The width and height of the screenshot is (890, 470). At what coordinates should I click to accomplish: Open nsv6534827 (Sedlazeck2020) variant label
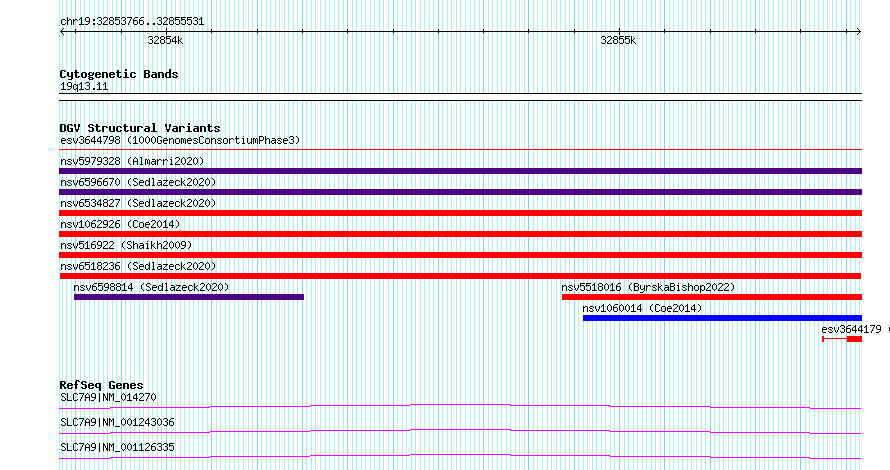138,203
